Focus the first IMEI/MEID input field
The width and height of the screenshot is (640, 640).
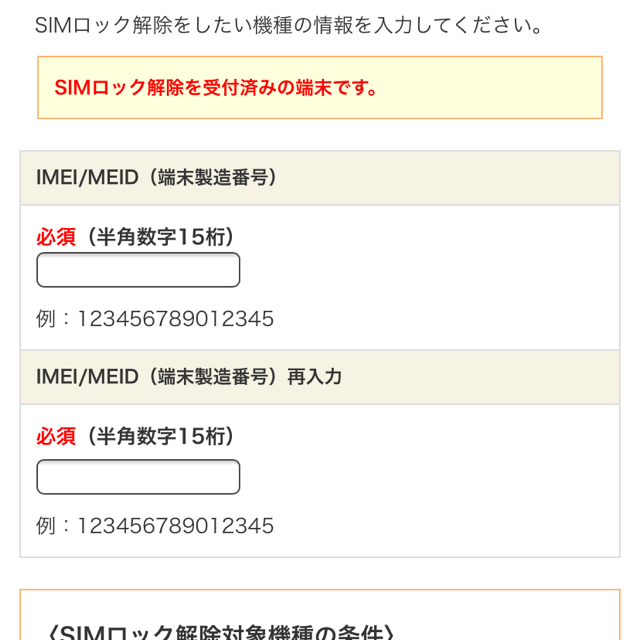tap(138, 270)
